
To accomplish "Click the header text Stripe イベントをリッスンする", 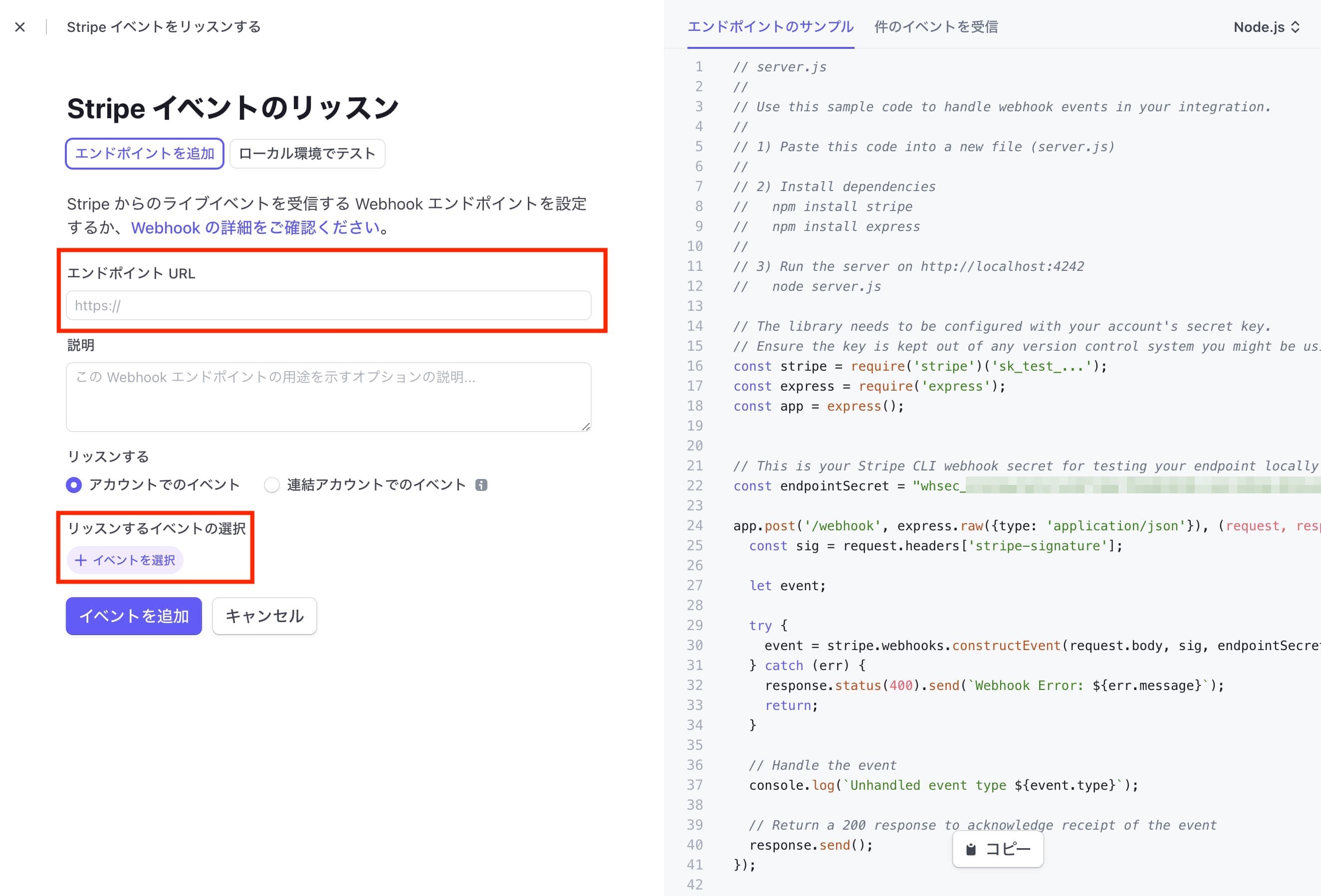I will pyautogui.click(x=164, y=27).
